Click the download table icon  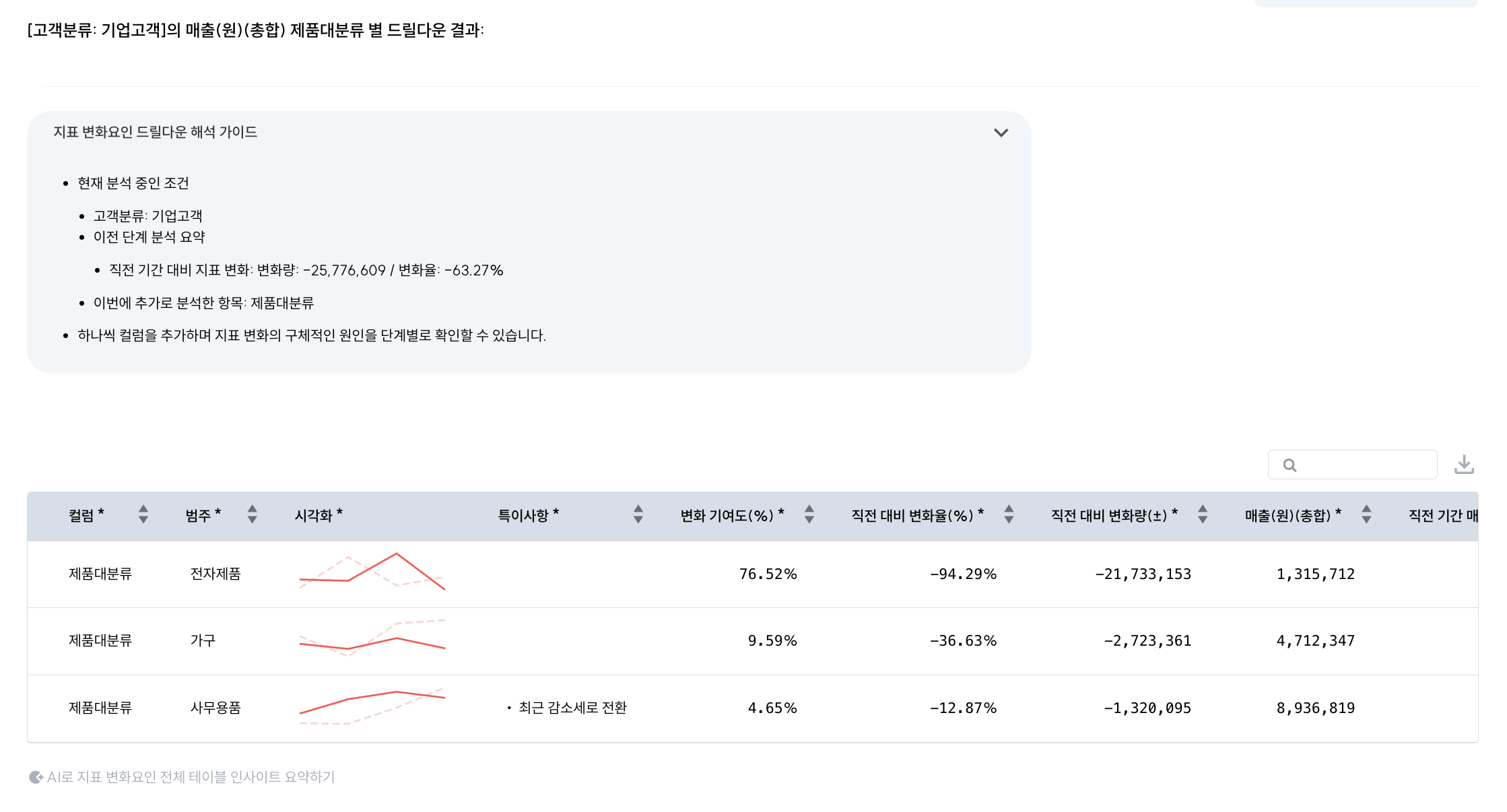pyautogui.click(x=1464, y=465)
